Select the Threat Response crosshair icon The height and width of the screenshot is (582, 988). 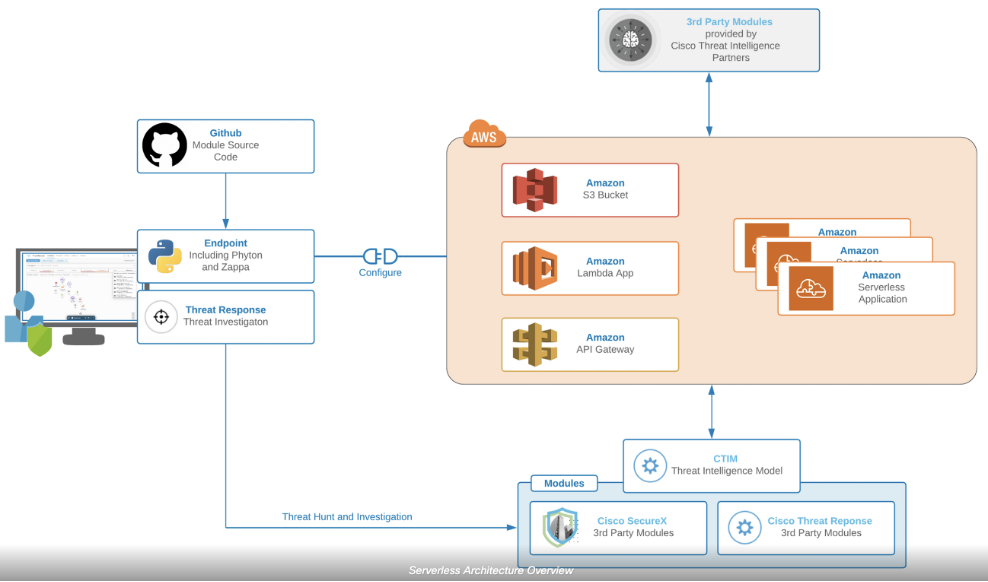tap(159, 317)
